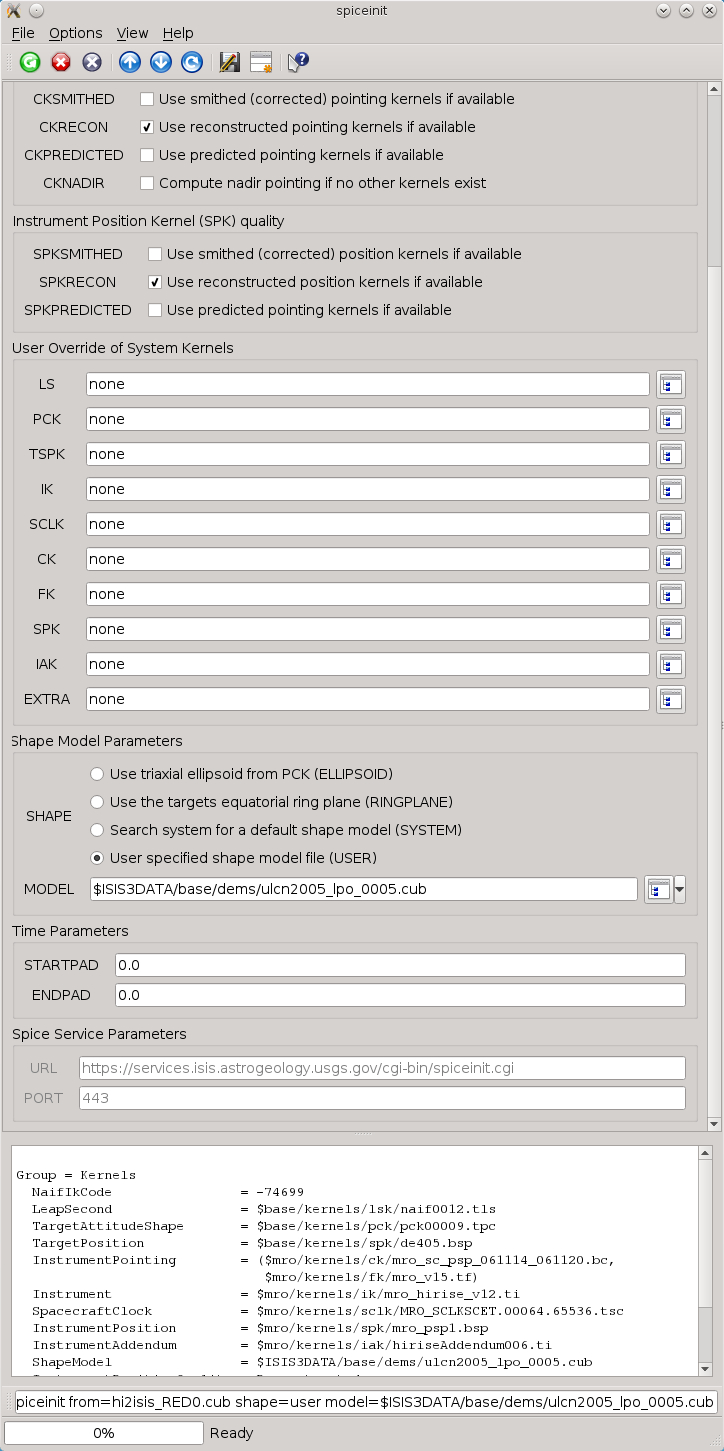Image resolution: width=724 pixels, height=1451 pixels.
Task: Check SPKSMITHED smithed position kernels
Action: (155, 254)
